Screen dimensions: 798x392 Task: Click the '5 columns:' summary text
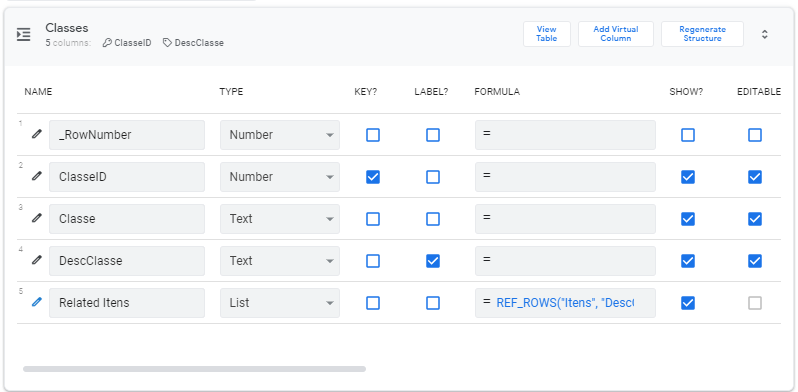click(68, 43)
